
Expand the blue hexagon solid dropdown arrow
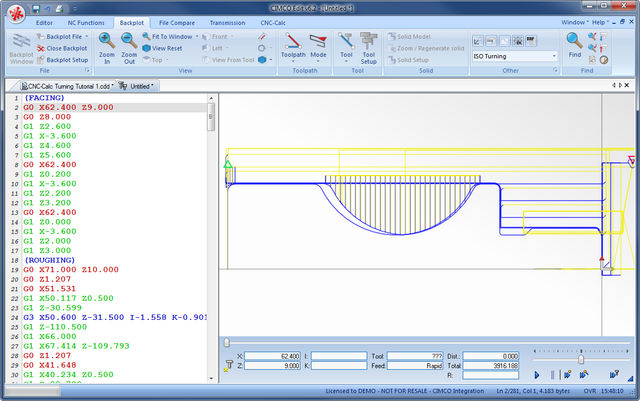270,60
